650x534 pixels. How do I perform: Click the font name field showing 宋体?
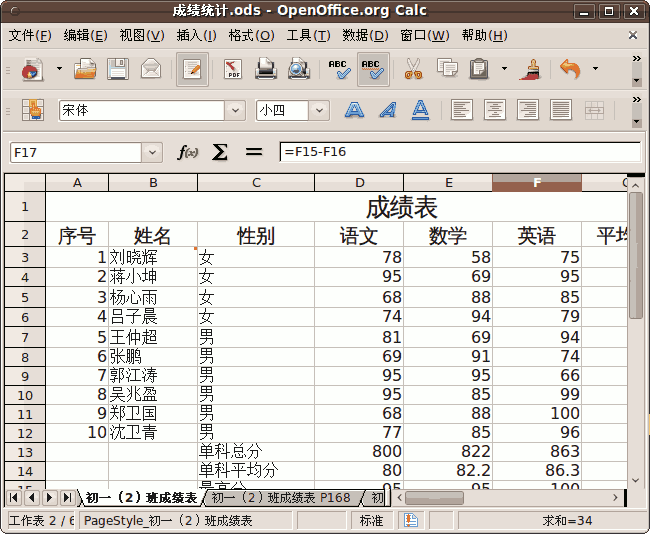pos(141,110)
